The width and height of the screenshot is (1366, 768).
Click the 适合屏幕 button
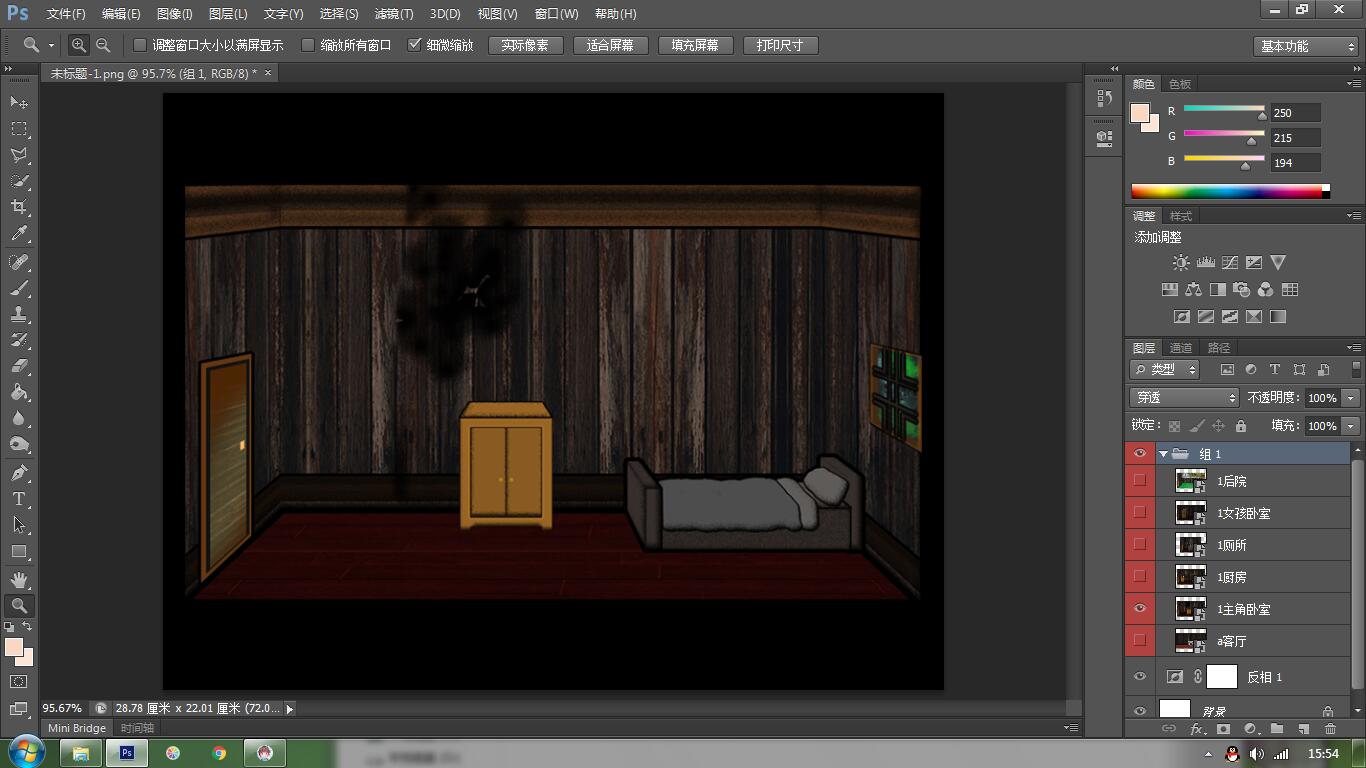tap(610, 45)
